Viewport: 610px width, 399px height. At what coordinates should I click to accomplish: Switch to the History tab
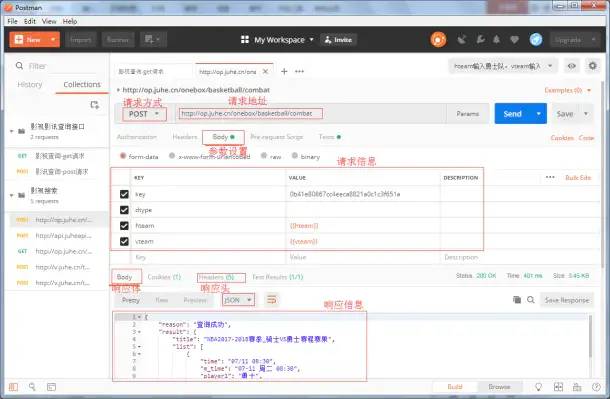point(30,84)
